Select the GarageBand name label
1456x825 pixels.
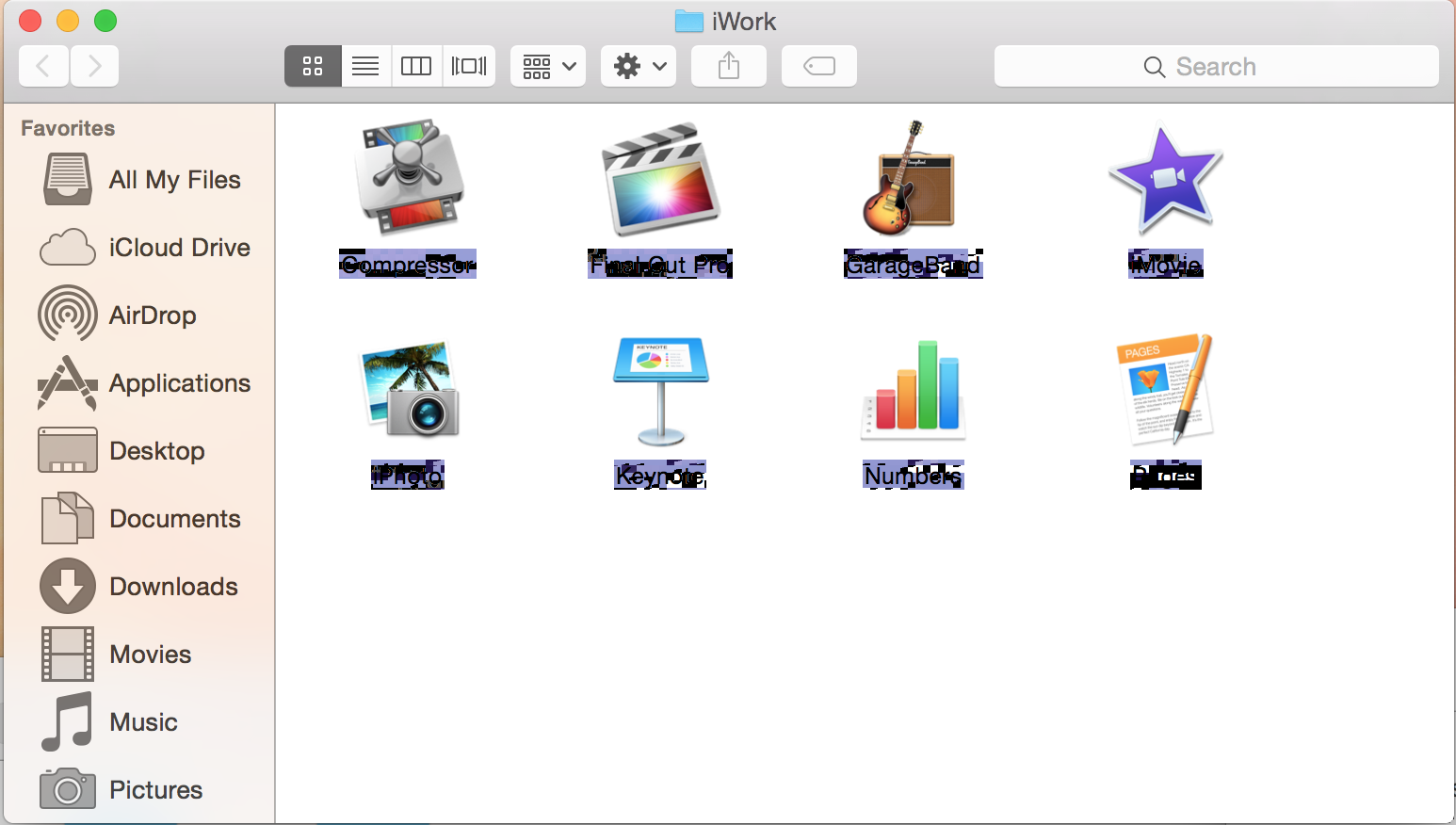(914, 265)
